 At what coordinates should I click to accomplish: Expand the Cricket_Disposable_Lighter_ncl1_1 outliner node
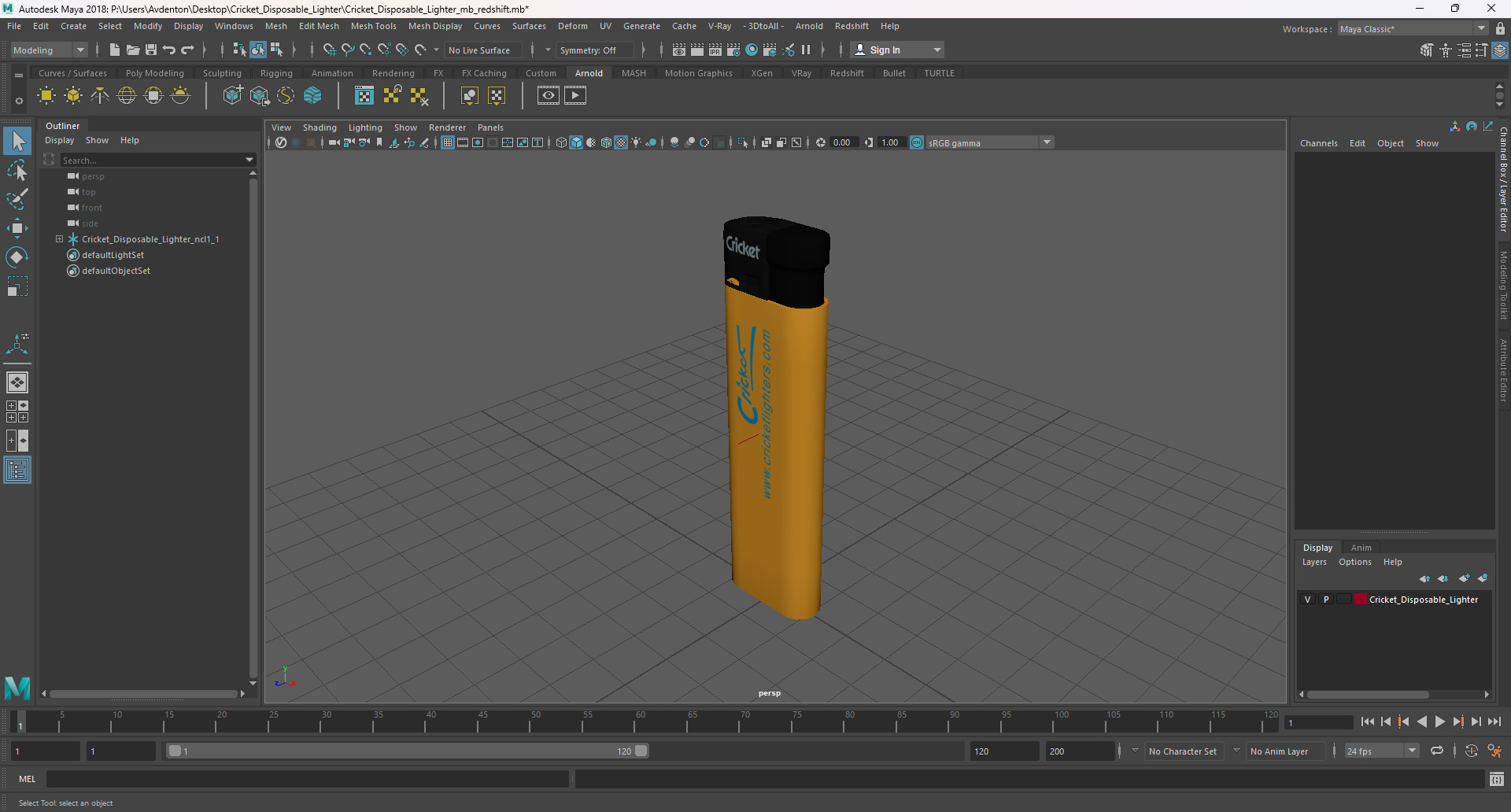point(60,239)
